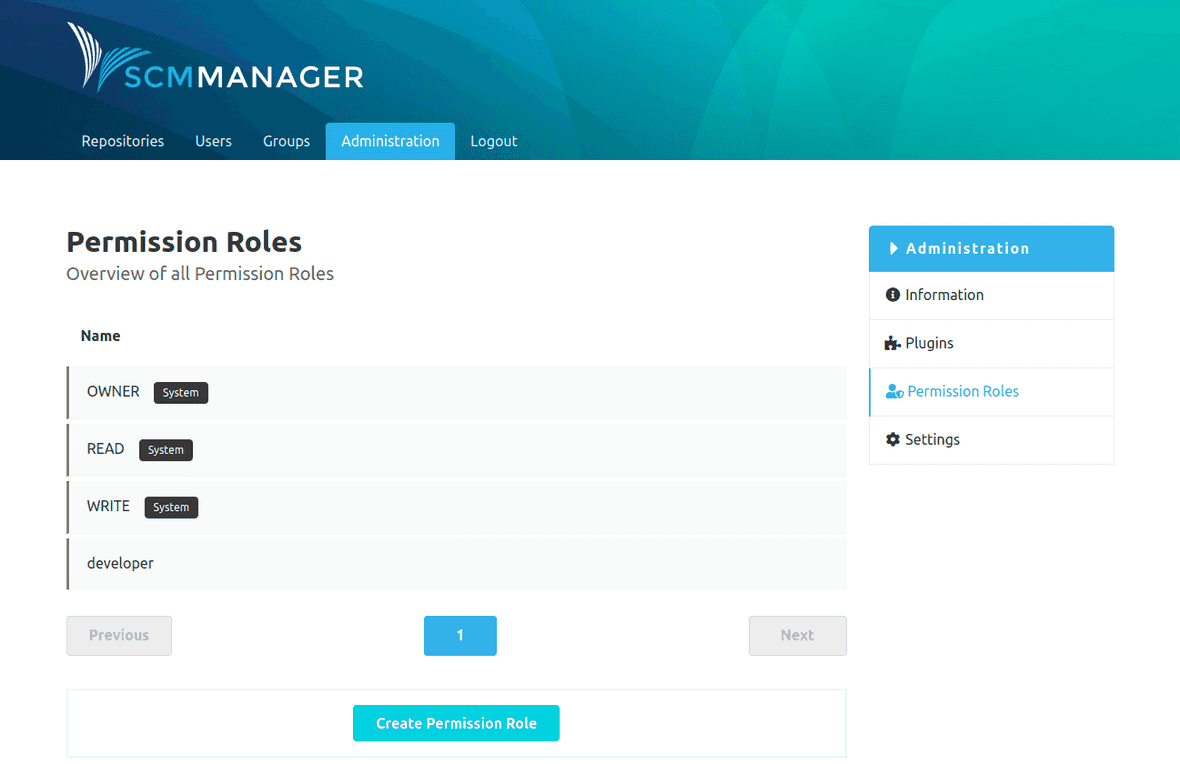The image size is (1180, 764).
Task: Click the Logout menu item
Action: point(493,141)
